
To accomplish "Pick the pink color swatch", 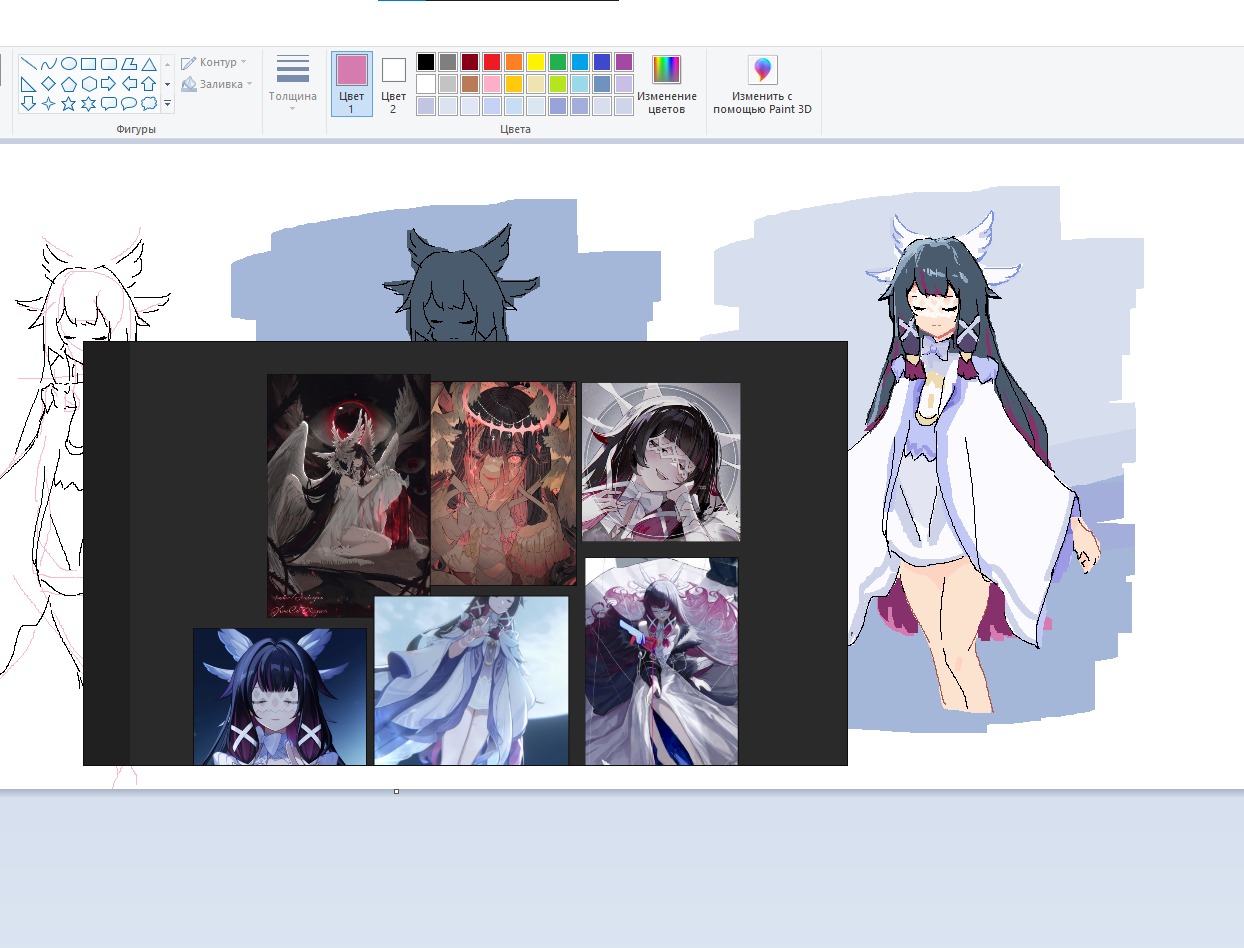I will 492,84.
